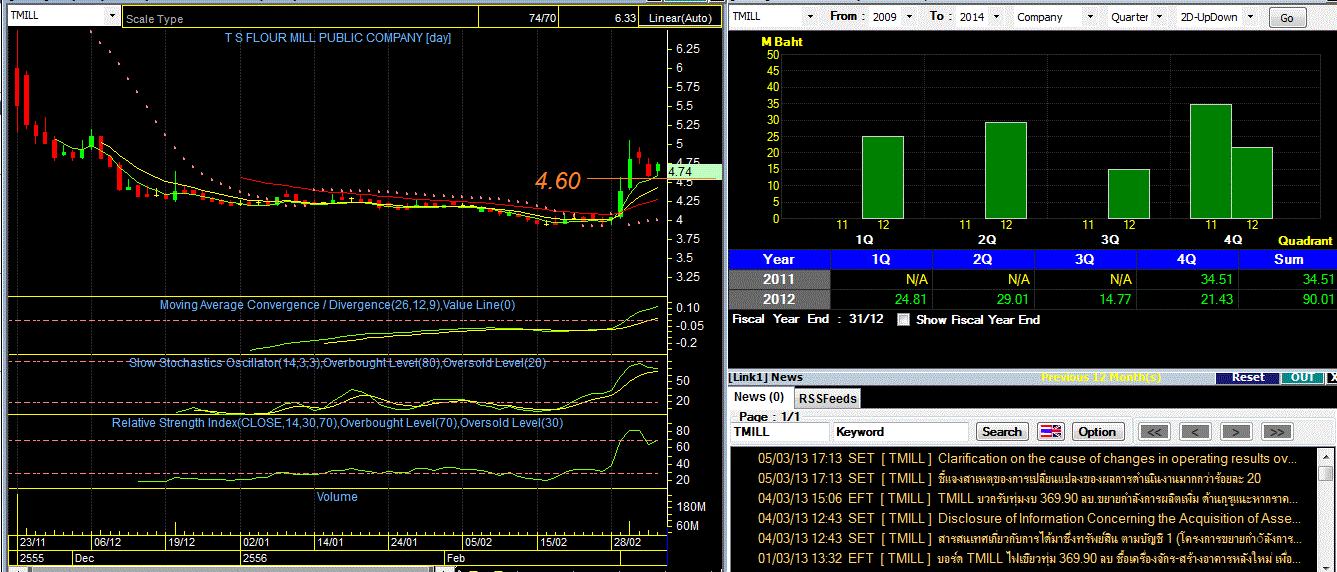Focus the news symbol field containing TMILL
Image resolution: width=1337 pixels, height=572 pixels.
click(x=780, y=432)
